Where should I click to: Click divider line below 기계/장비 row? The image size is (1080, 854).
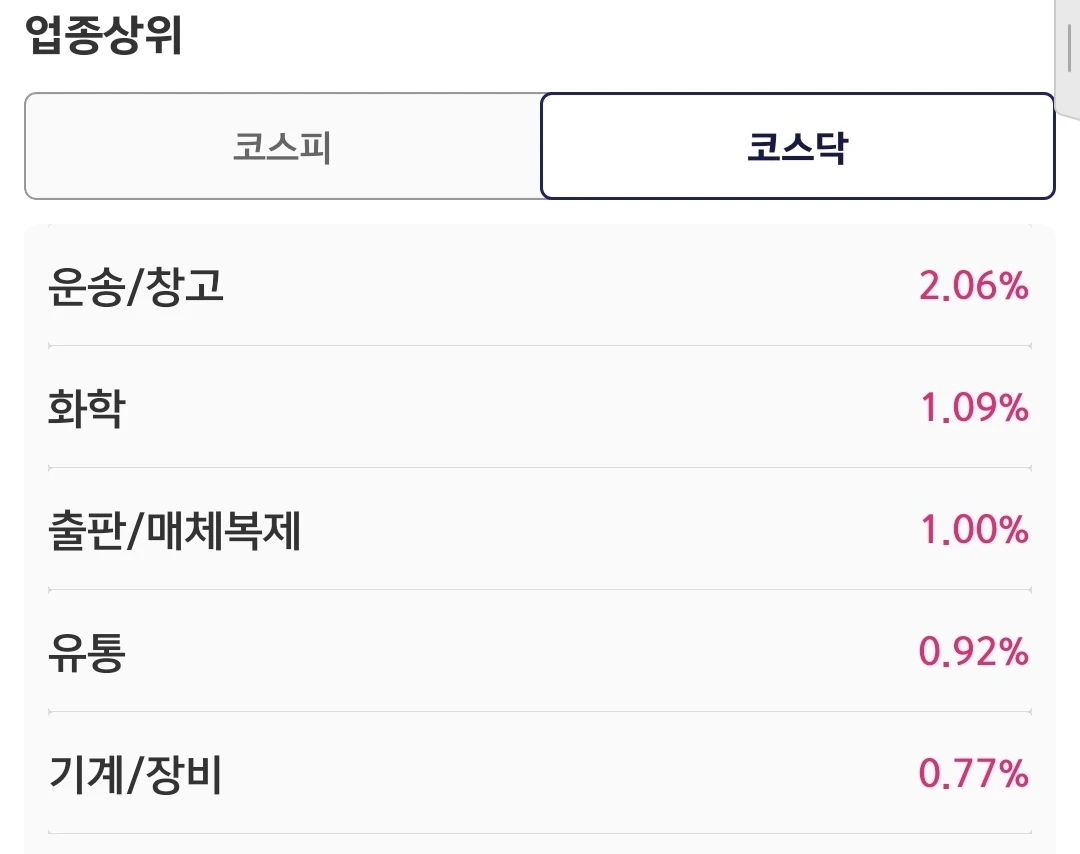click(x=540, y=833)
